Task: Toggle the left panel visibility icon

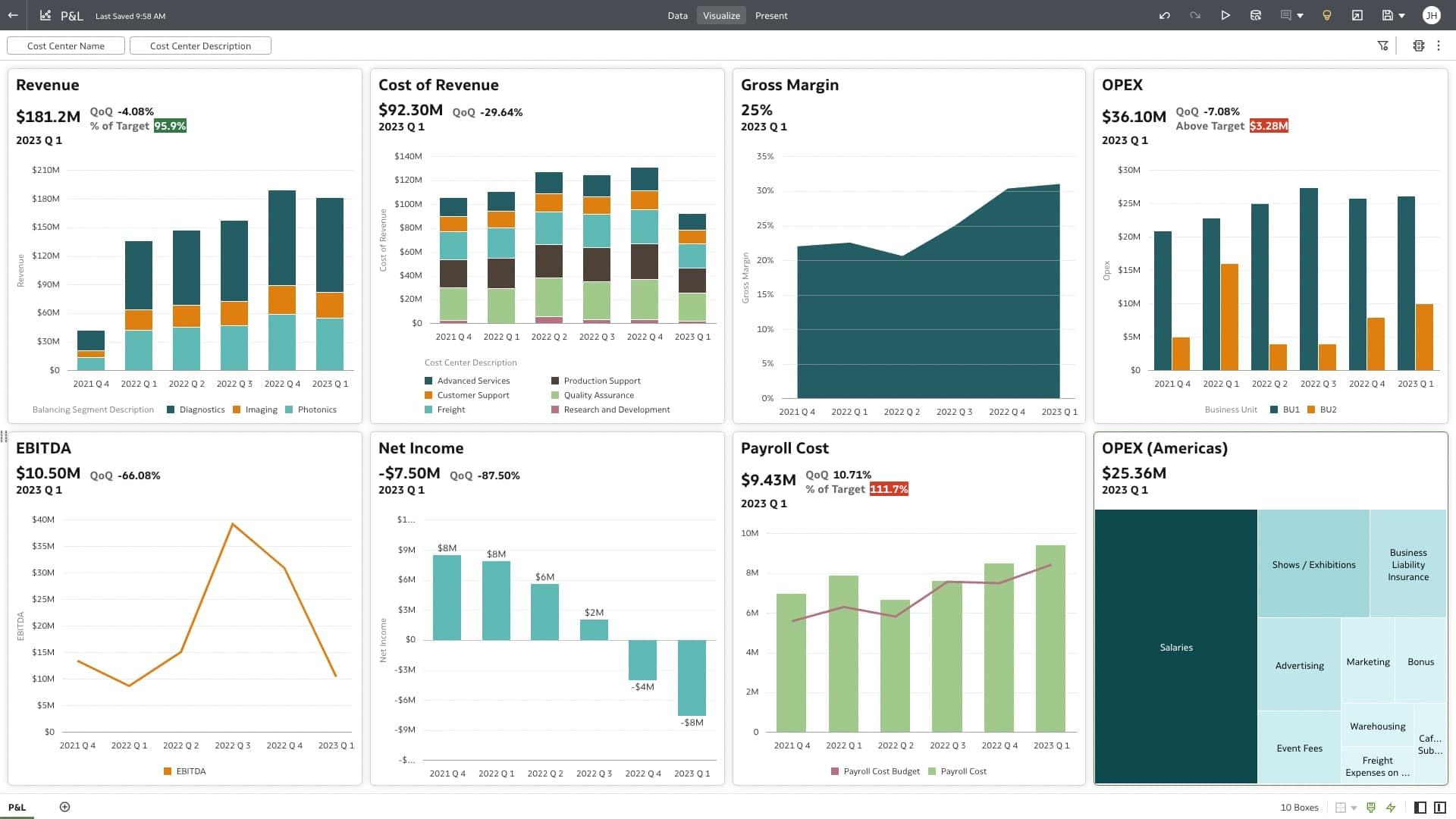Action: point(1420,807)
